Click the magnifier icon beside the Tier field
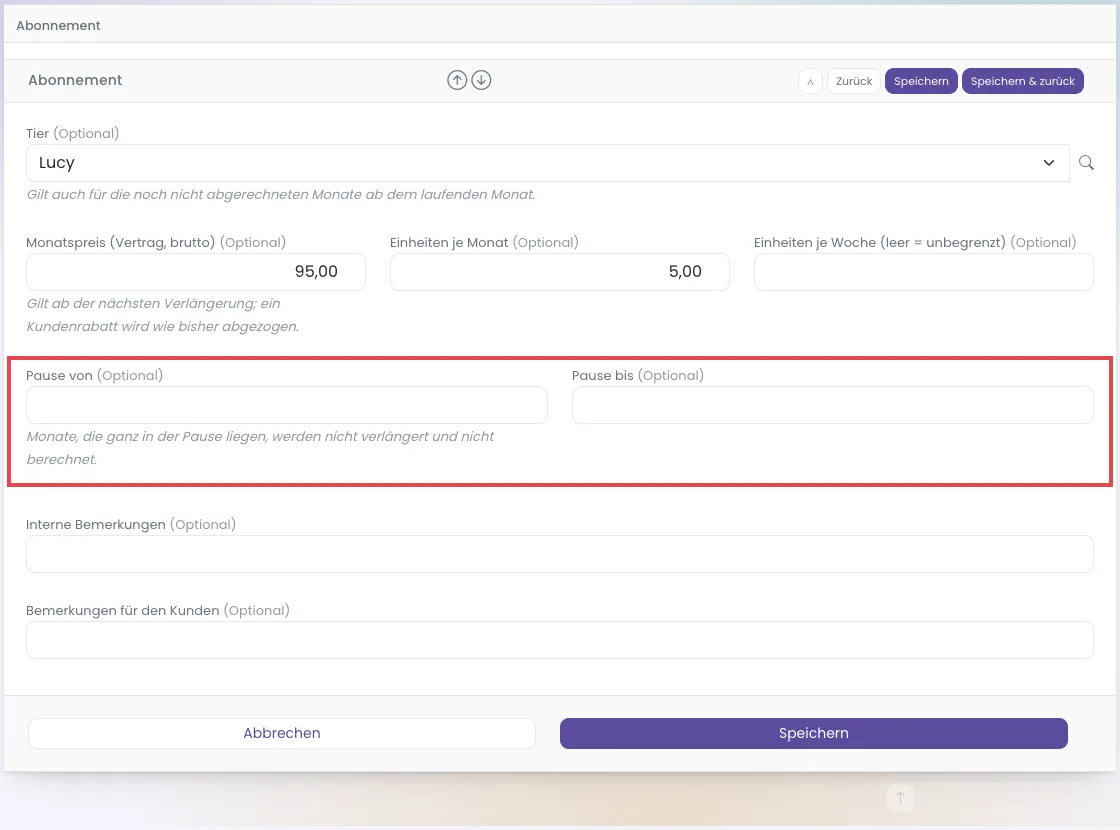Viewport: 1120px width, 830px height. (1086, 163)
